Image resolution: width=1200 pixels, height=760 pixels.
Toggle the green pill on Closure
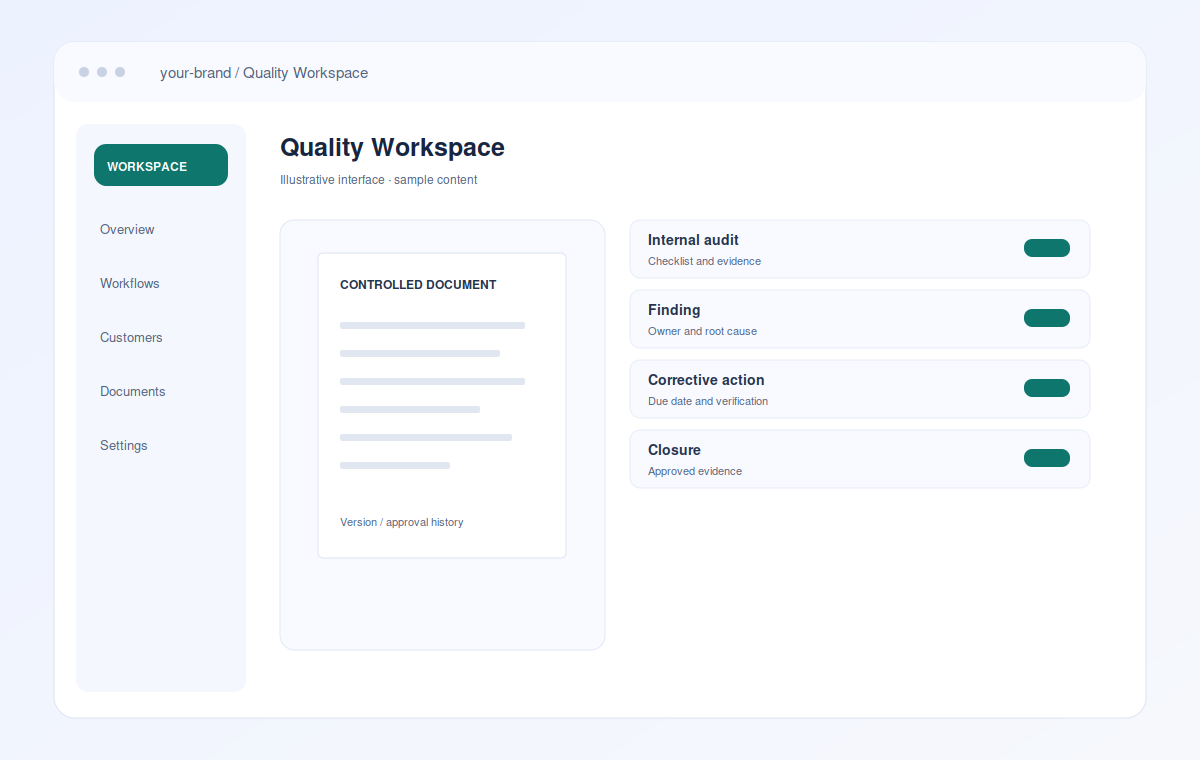1047,458
